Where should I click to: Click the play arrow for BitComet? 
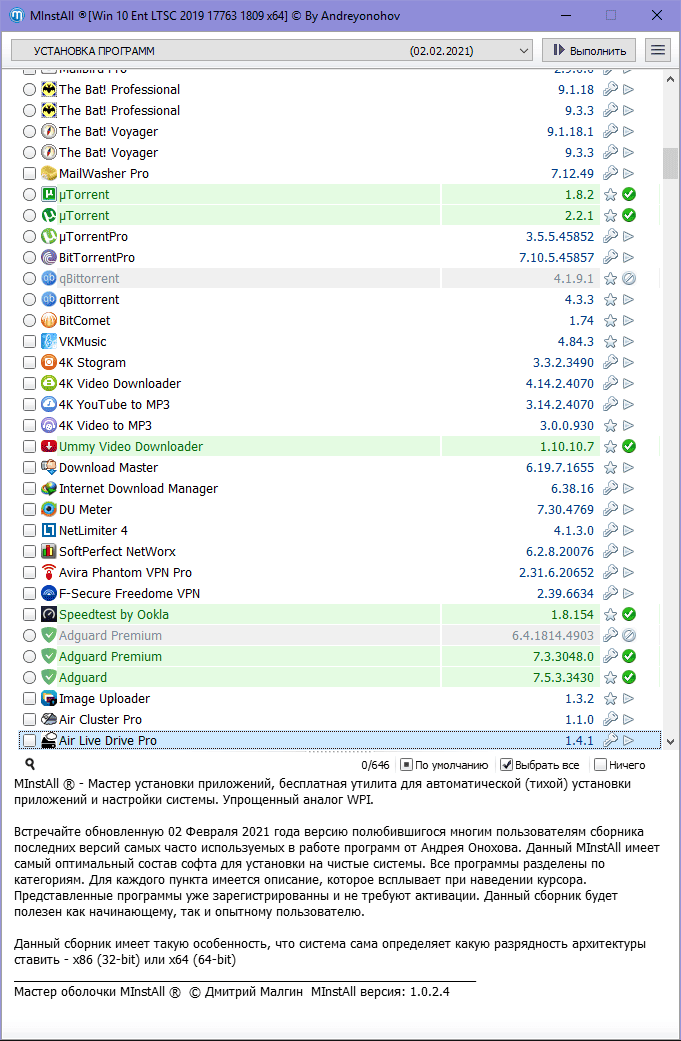[x=629, y=321]
